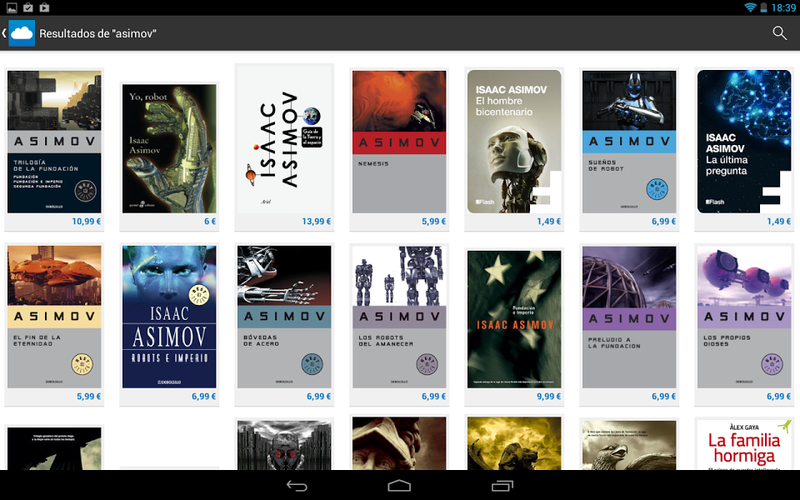Choose El hombre bicentenario book
The width and height of the screenshot is (800, 500).
514,142
